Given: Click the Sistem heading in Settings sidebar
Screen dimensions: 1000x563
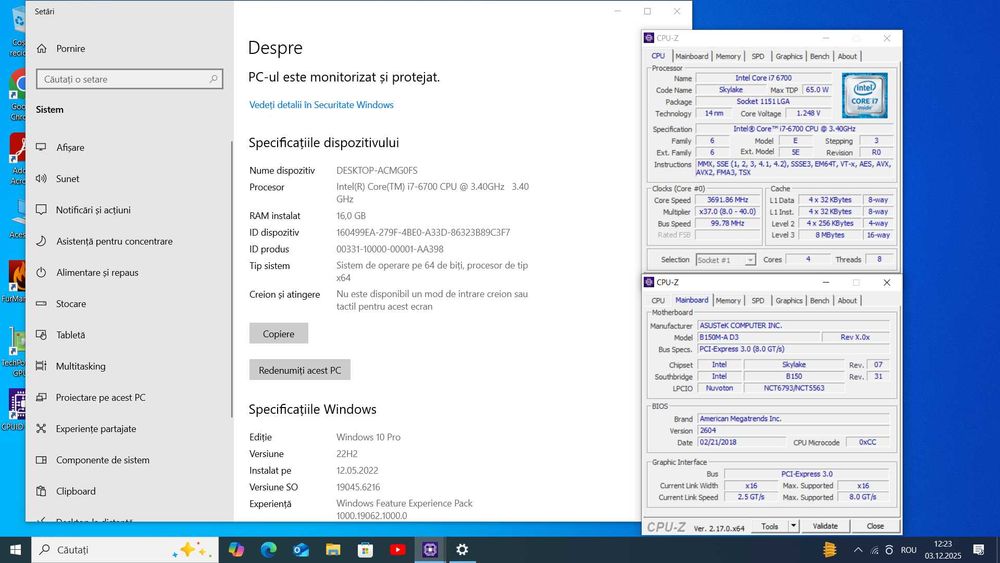Looking at the screenshot, I should coord(50,110).
